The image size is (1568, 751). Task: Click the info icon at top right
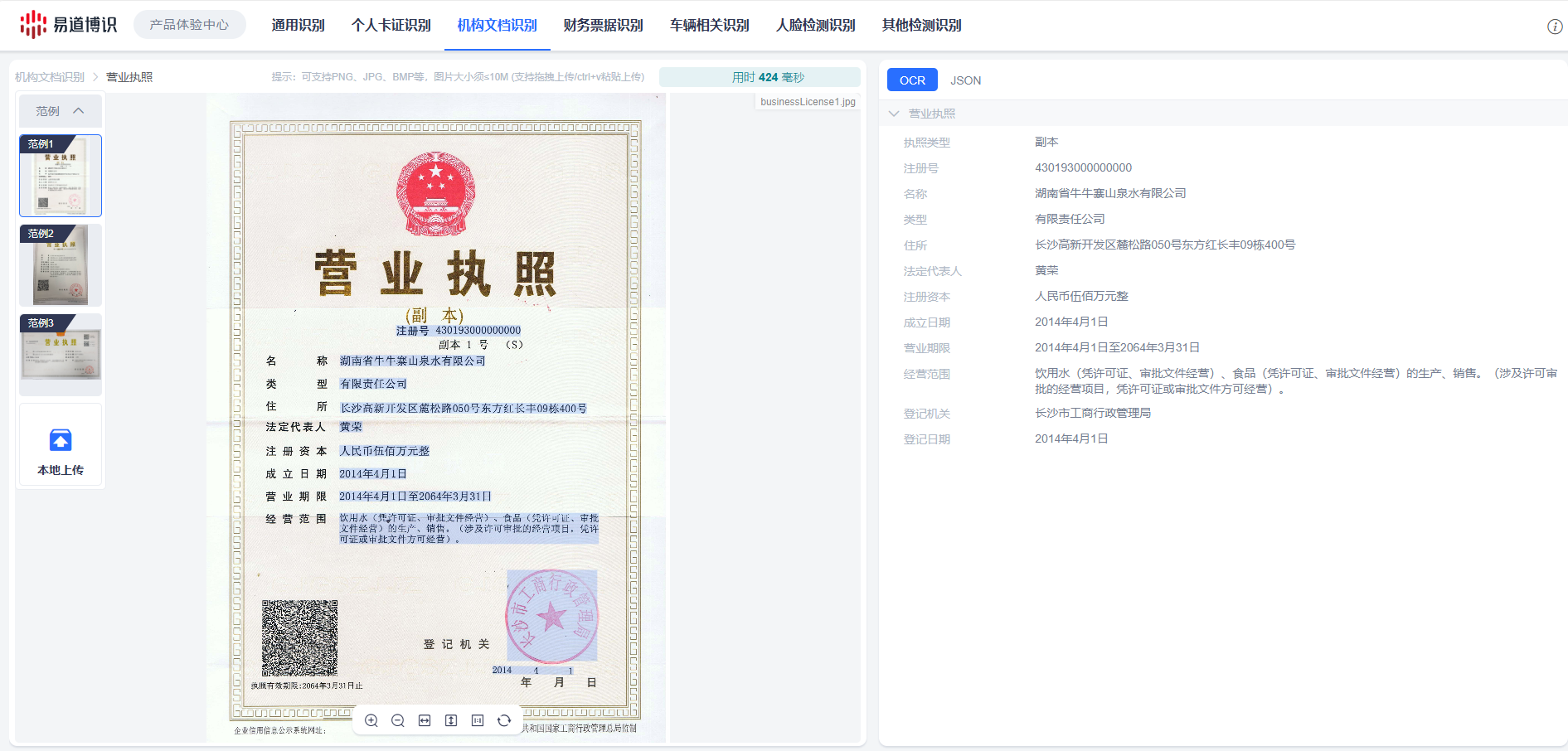tap(1555, 27)
